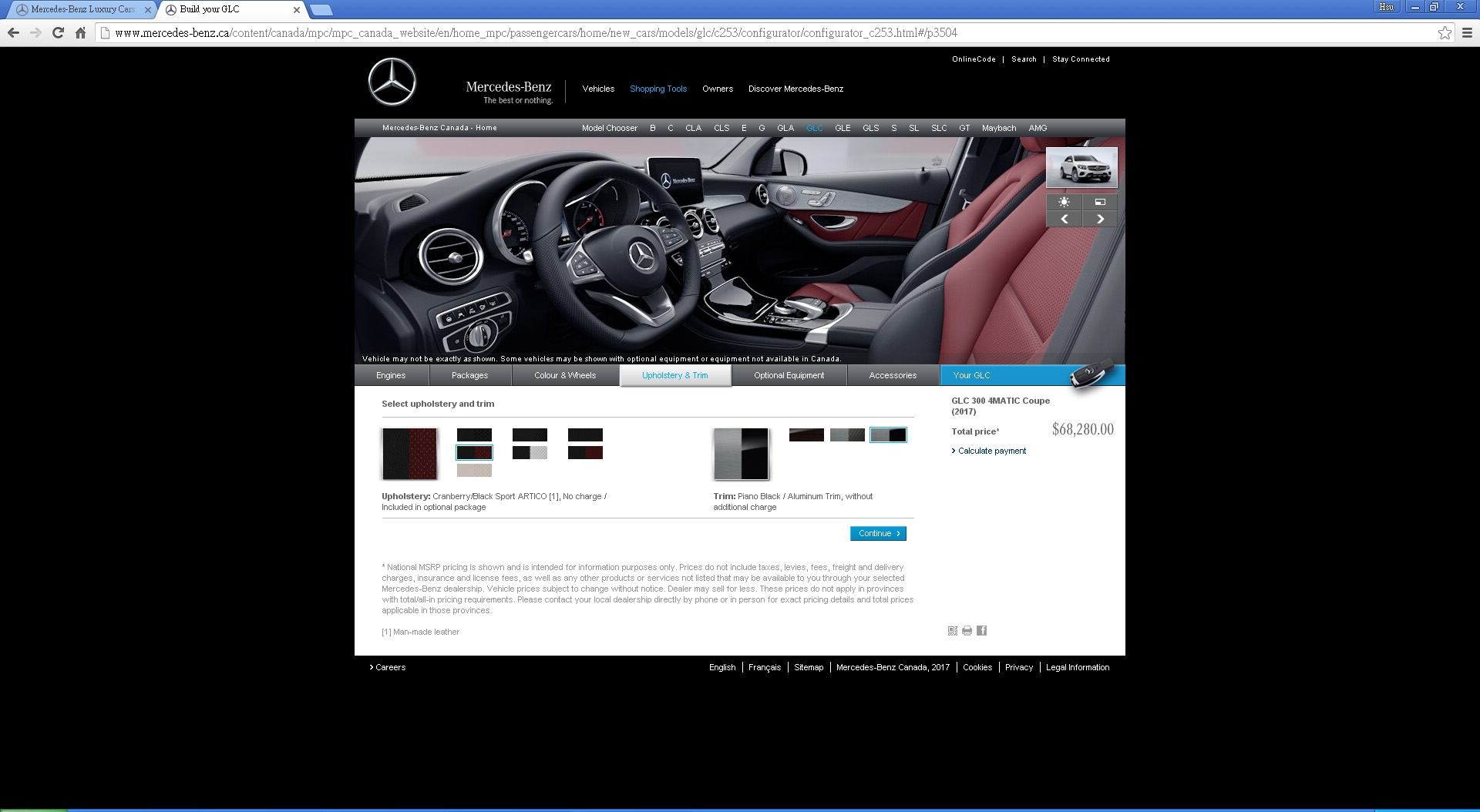Open Shopping Tools menu
Viewport: 1480px width, 812px height.
click(658, 89)
